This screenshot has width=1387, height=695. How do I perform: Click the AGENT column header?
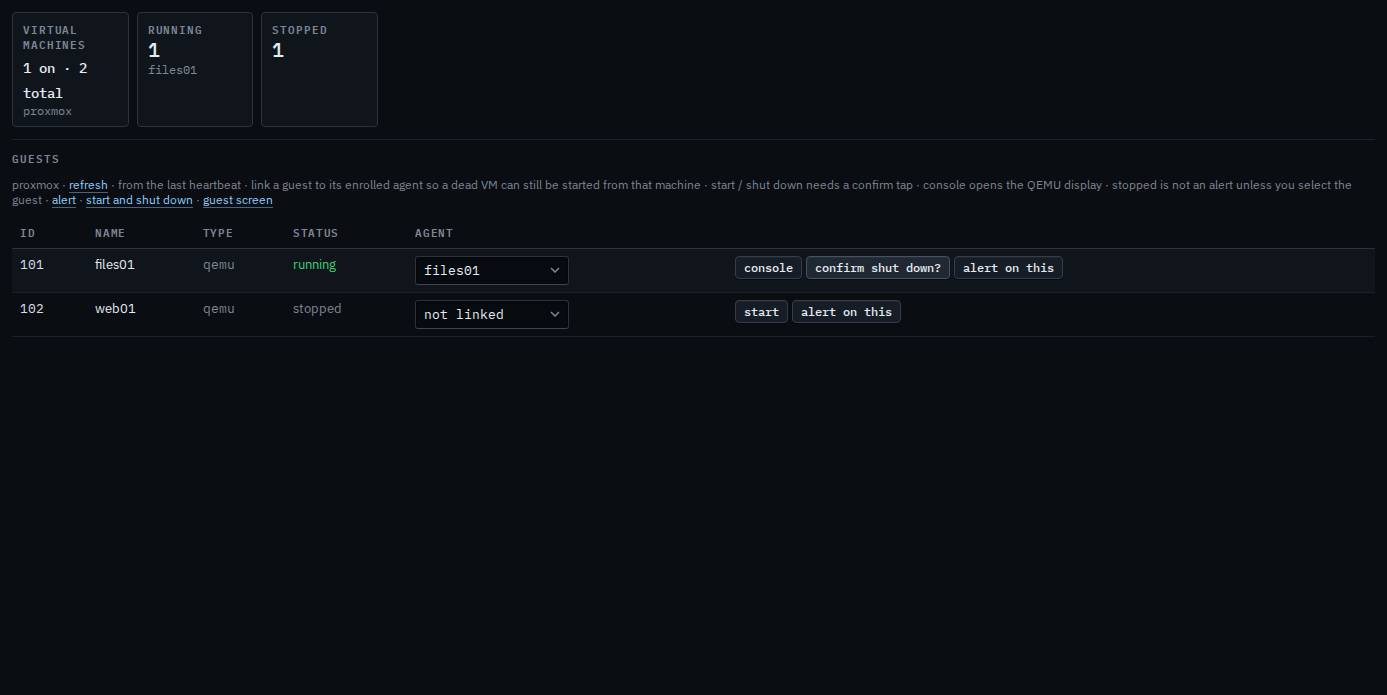(434, 233)
